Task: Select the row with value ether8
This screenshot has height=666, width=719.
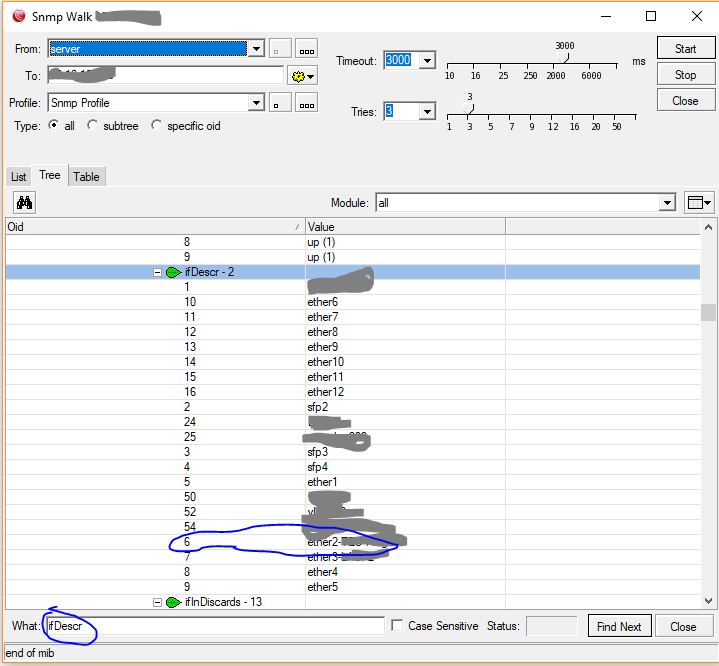Action: coord(353,332)
